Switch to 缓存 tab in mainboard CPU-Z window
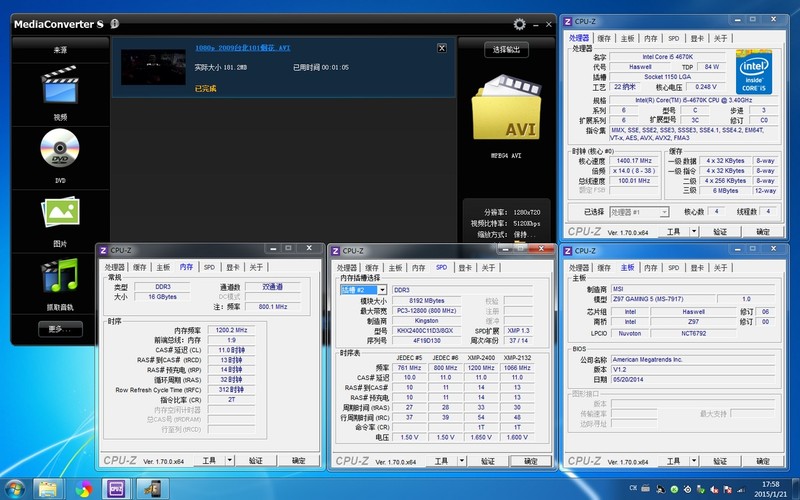This screenshot has width=800, height=500. pyautogui.click(x=604, y=267)
